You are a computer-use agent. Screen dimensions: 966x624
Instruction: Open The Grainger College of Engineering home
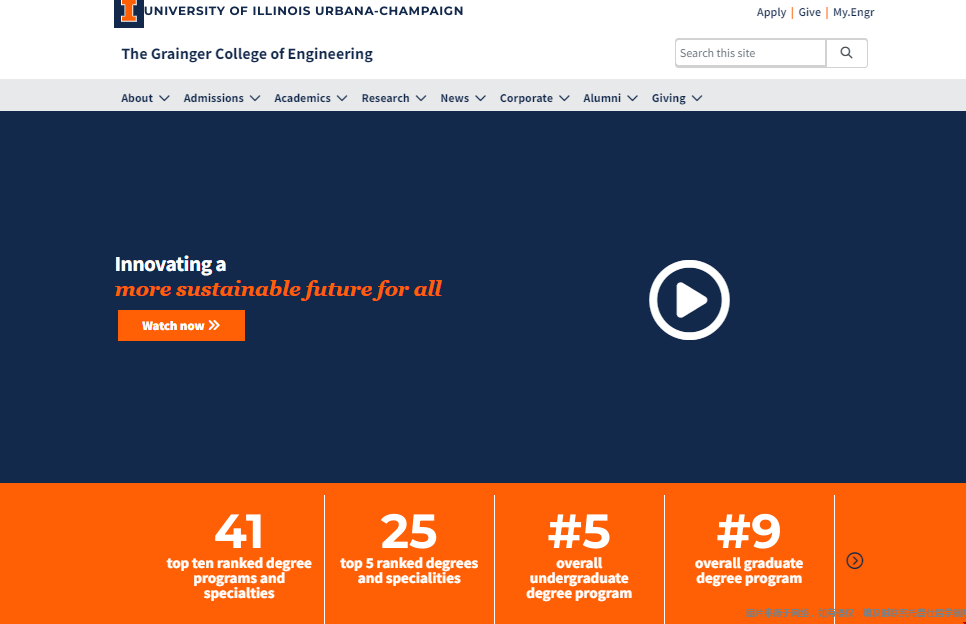coord(247,54)
